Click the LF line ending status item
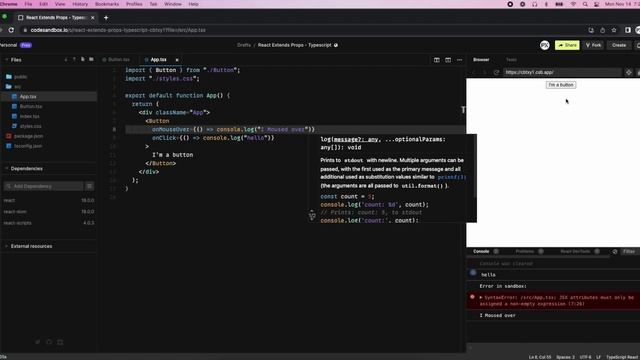 (598, 357)
